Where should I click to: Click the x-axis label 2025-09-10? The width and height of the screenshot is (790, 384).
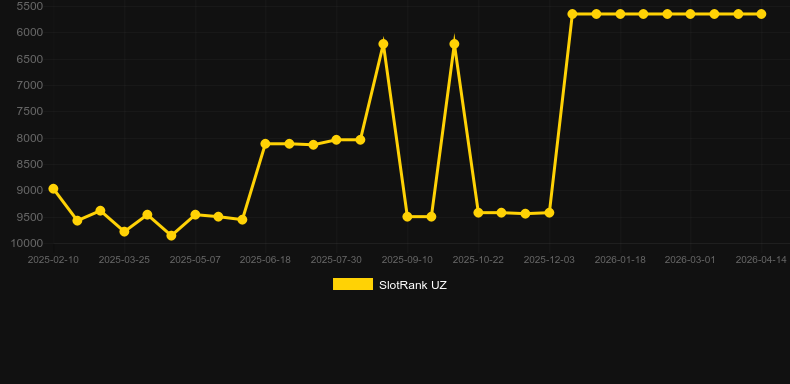pos(407,260)
